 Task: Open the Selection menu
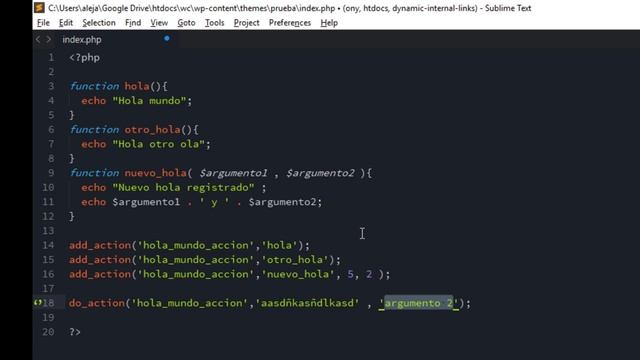[99, 23]
